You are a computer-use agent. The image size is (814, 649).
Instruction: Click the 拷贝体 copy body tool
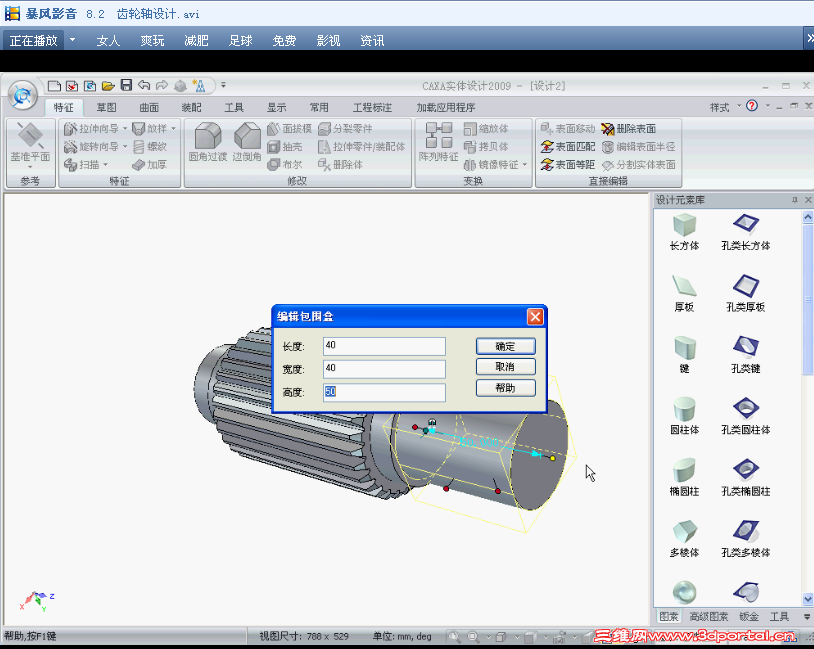click(486, 147)
